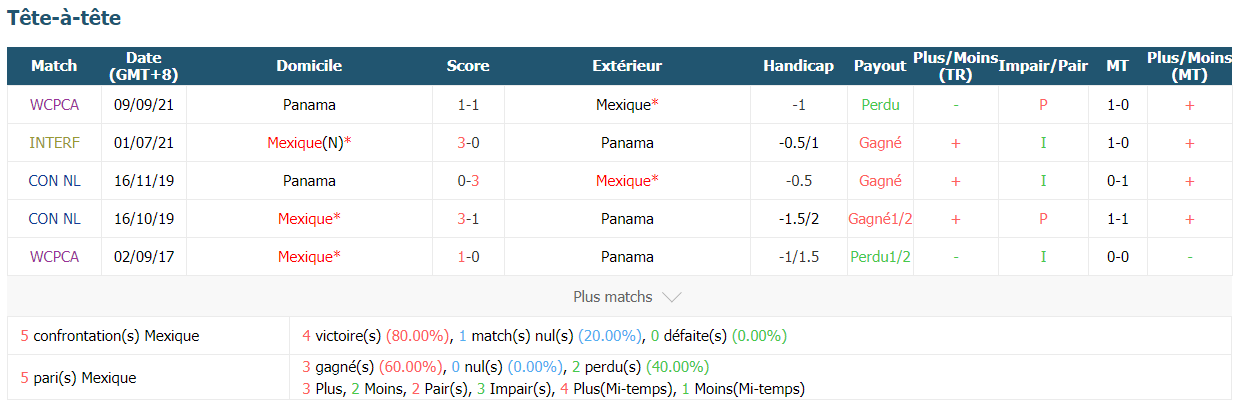Viewport: 1242px width, 411px height.
Task: Click the Plus matchs label
Action: coord(612,297)
